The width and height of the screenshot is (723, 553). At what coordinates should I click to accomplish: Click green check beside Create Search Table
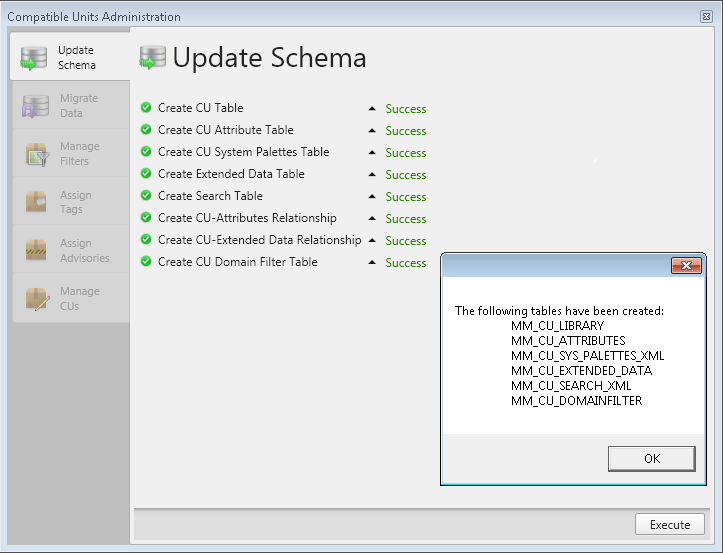pos(146,196)
